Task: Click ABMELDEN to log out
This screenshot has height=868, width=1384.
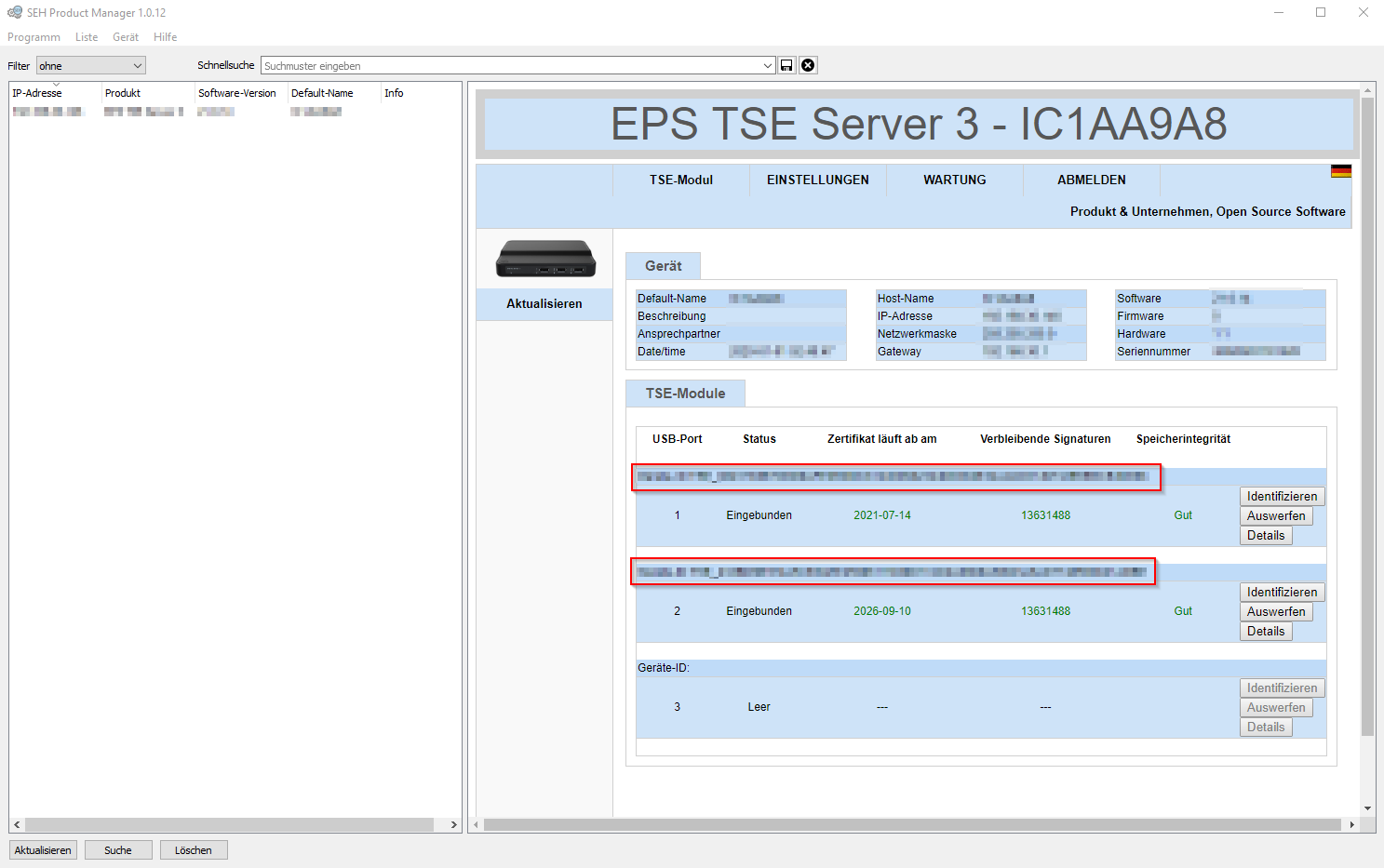Action: pyautogui.click(x=1091, y=180)
